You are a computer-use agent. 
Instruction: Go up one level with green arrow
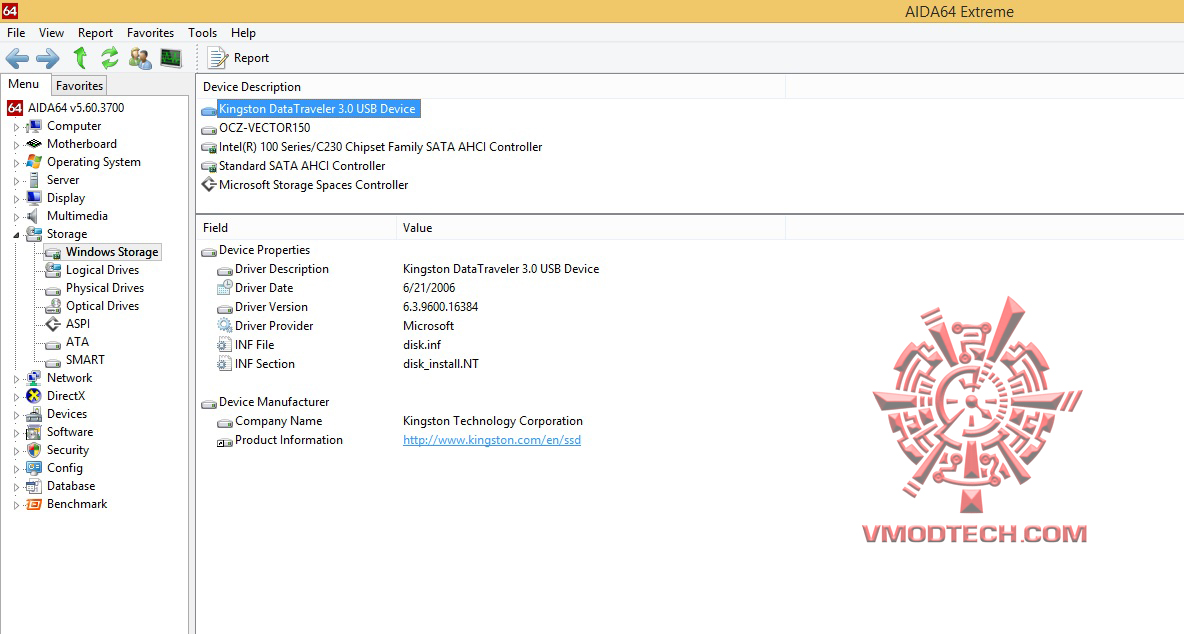pyautogui.click(x=80, y=58)
